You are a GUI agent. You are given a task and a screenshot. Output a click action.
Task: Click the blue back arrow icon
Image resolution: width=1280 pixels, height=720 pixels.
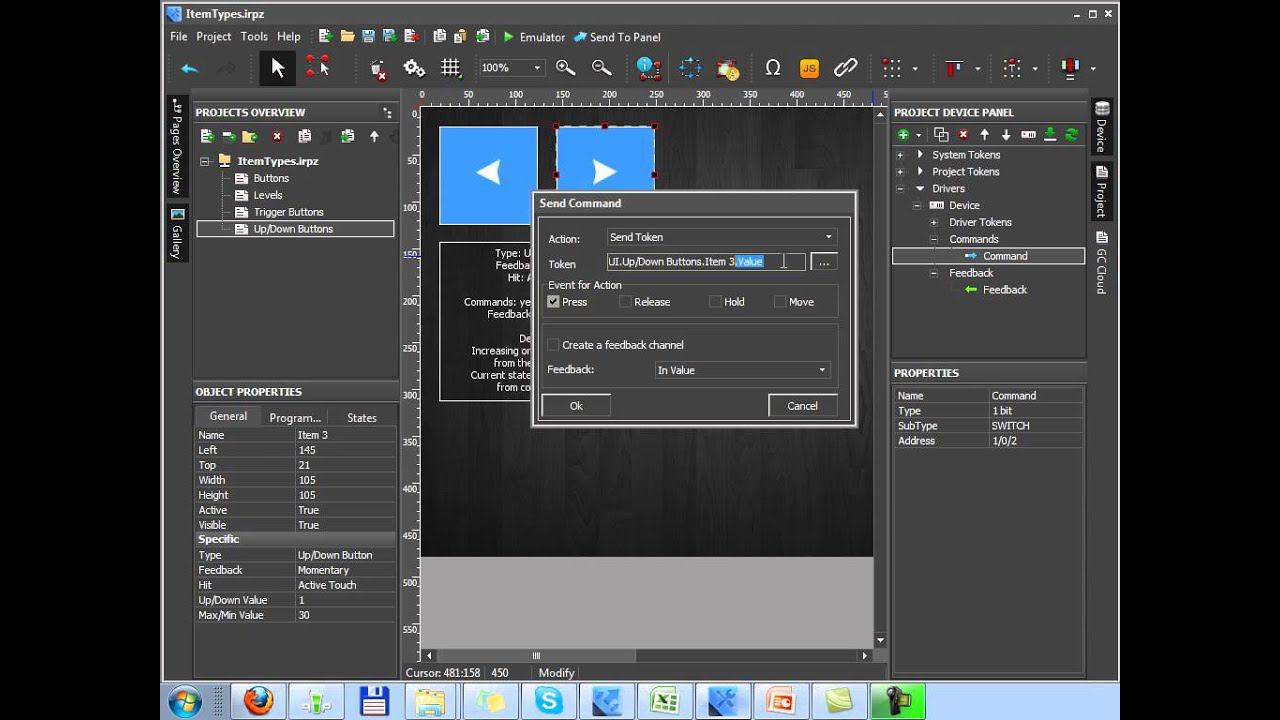189,68
